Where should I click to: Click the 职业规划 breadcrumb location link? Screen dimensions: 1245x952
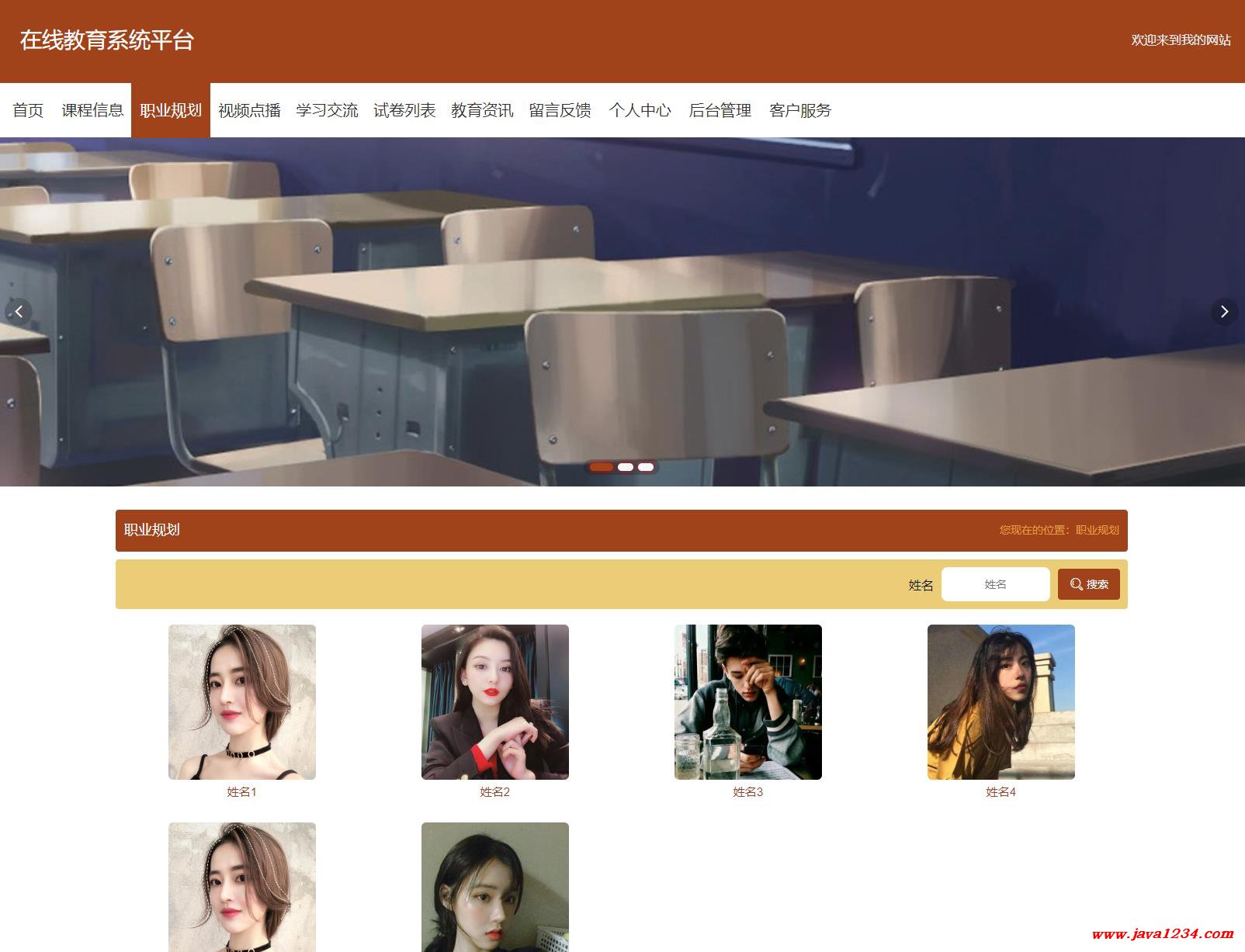coord(1097,530)
